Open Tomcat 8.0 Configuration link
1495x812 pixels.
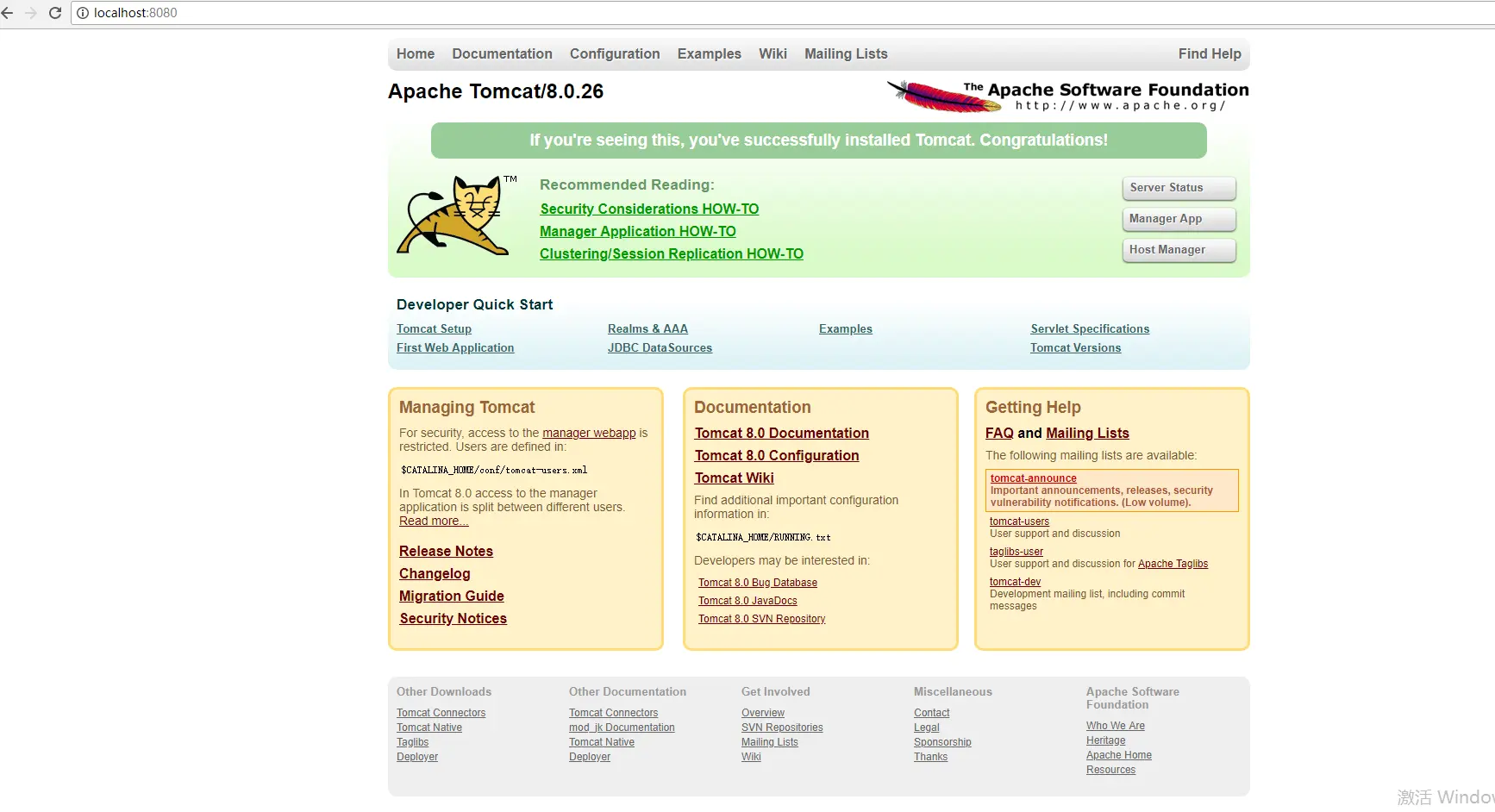click(x=777, y=455)
